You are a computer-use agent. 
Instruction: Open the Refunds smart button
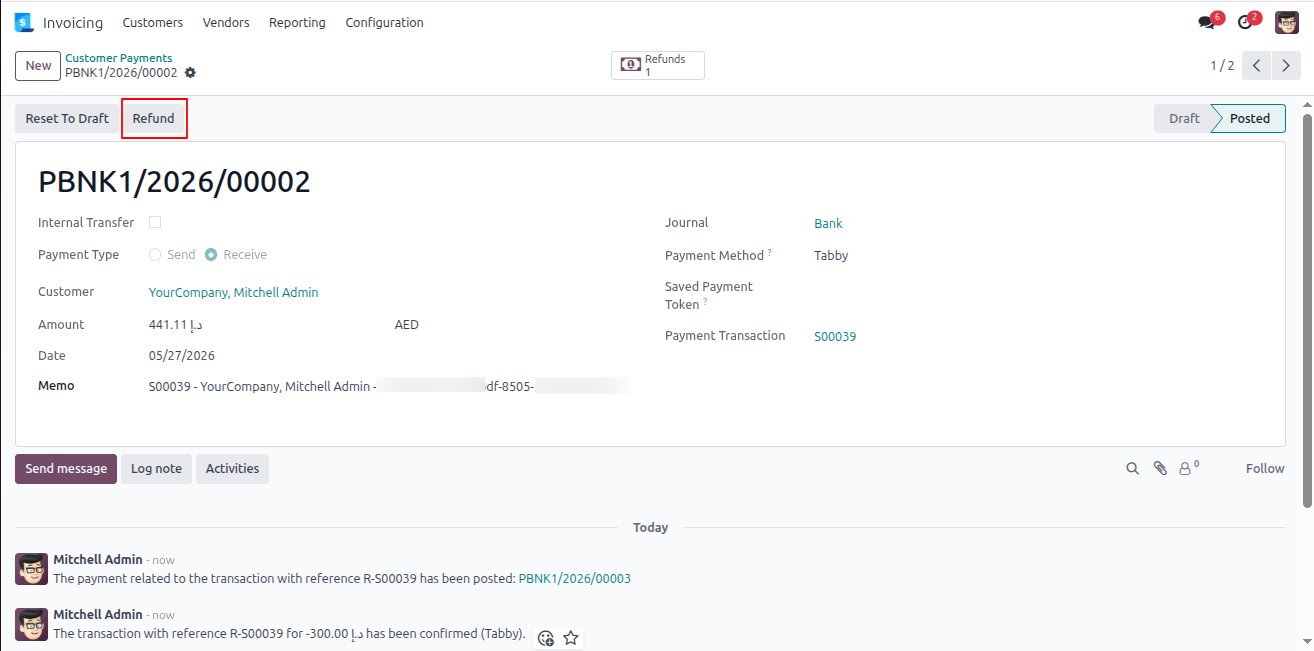point(658,65)
